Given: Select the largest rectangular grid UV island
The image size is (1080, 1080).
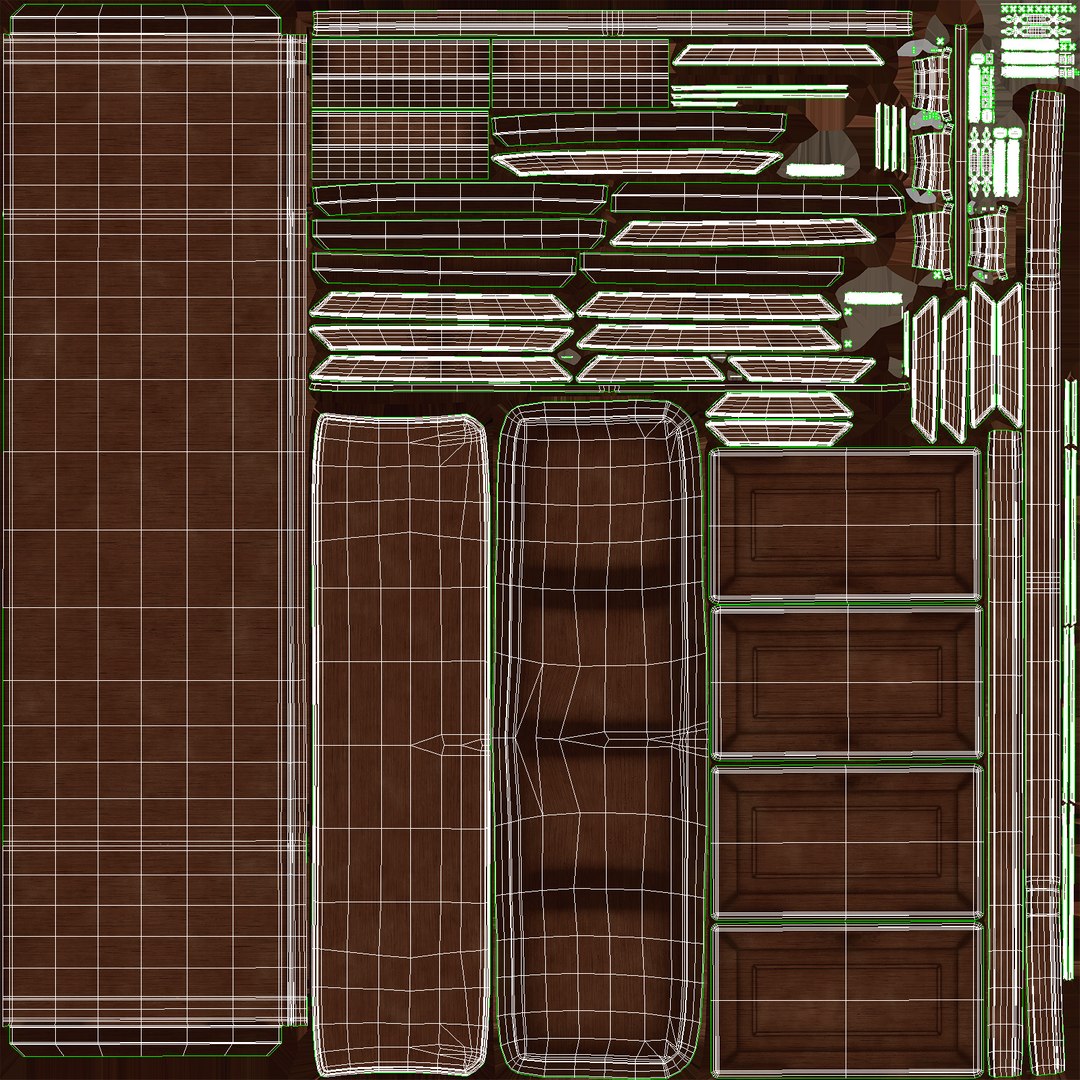Looking at the screenshot, I should point(155,530).
